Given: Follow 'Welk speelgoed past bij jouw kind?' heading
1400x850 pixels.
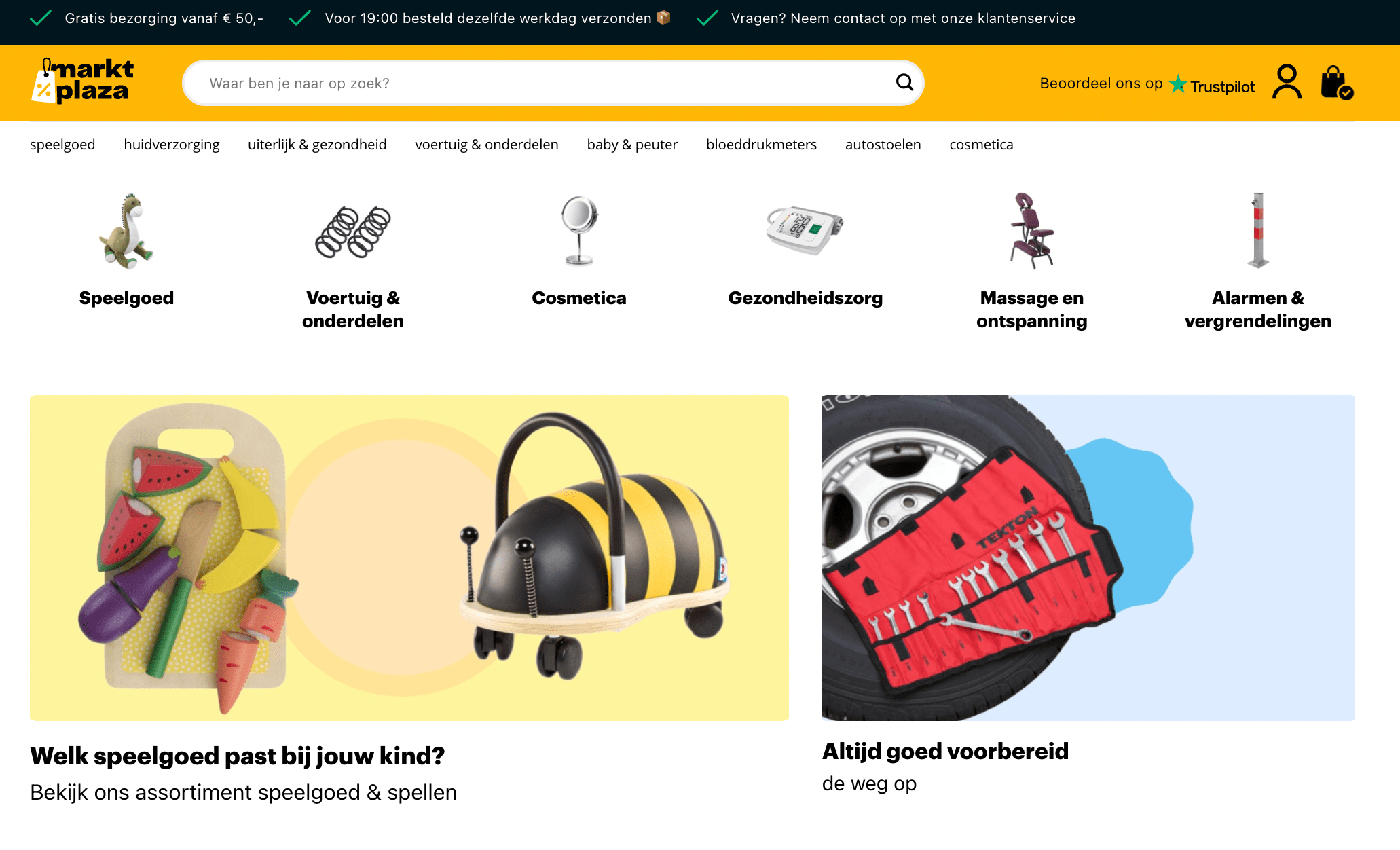Looking at the screenshot, I should point(238,756).
